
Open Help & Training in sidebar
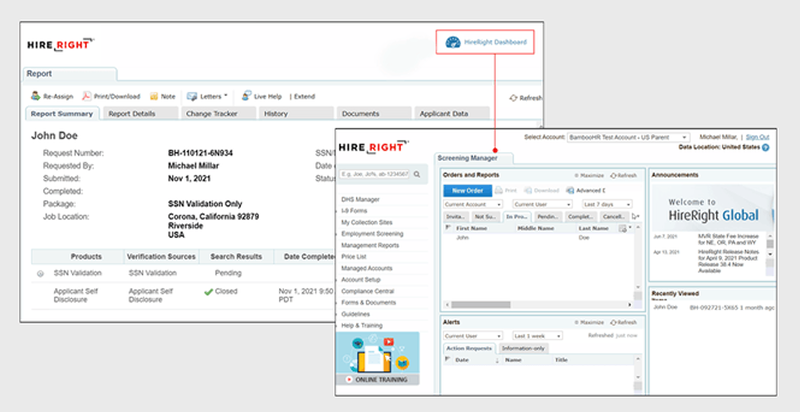[362, 325]
